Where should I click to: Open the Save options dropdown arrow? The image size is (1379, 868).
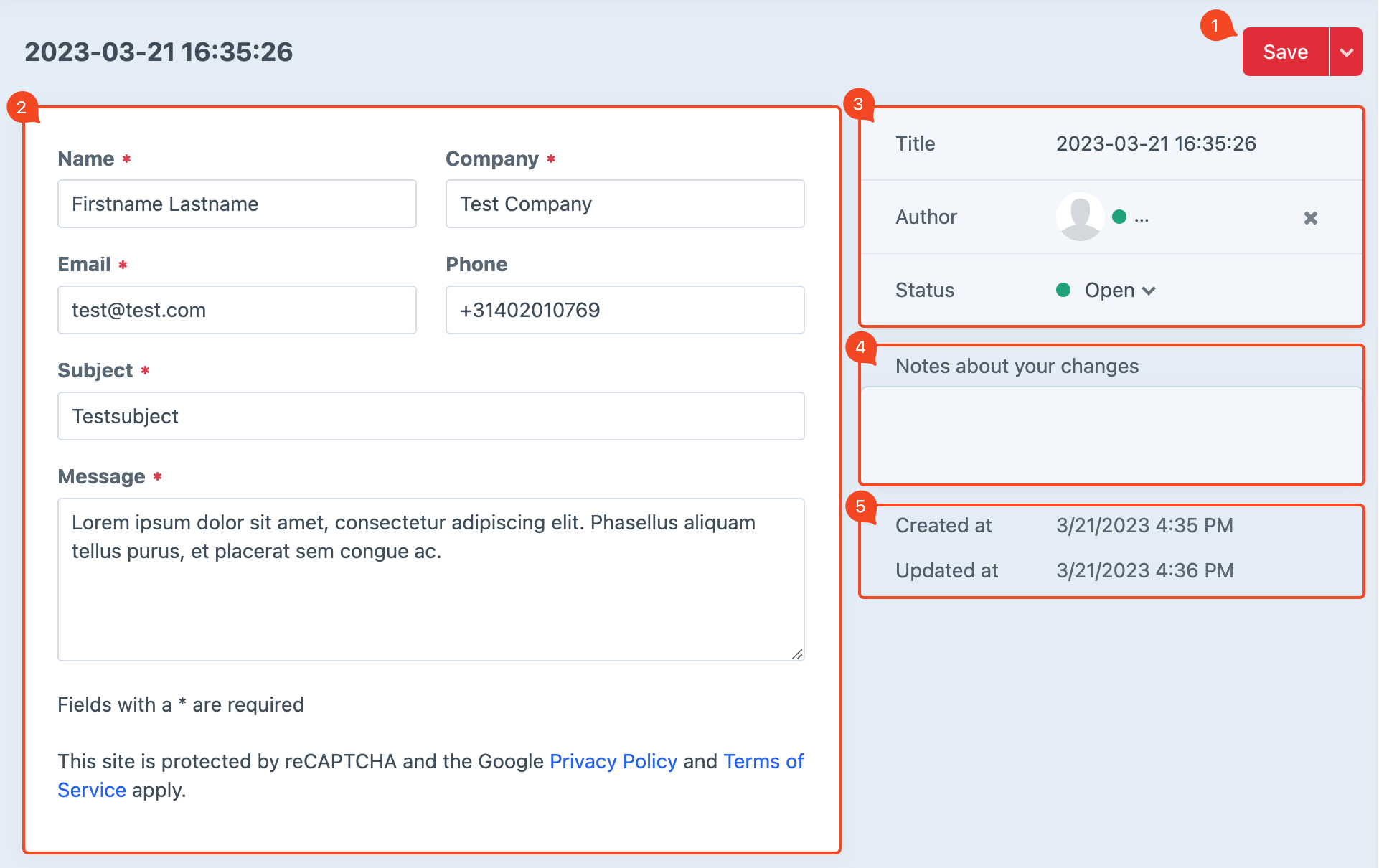point(1346,52)
